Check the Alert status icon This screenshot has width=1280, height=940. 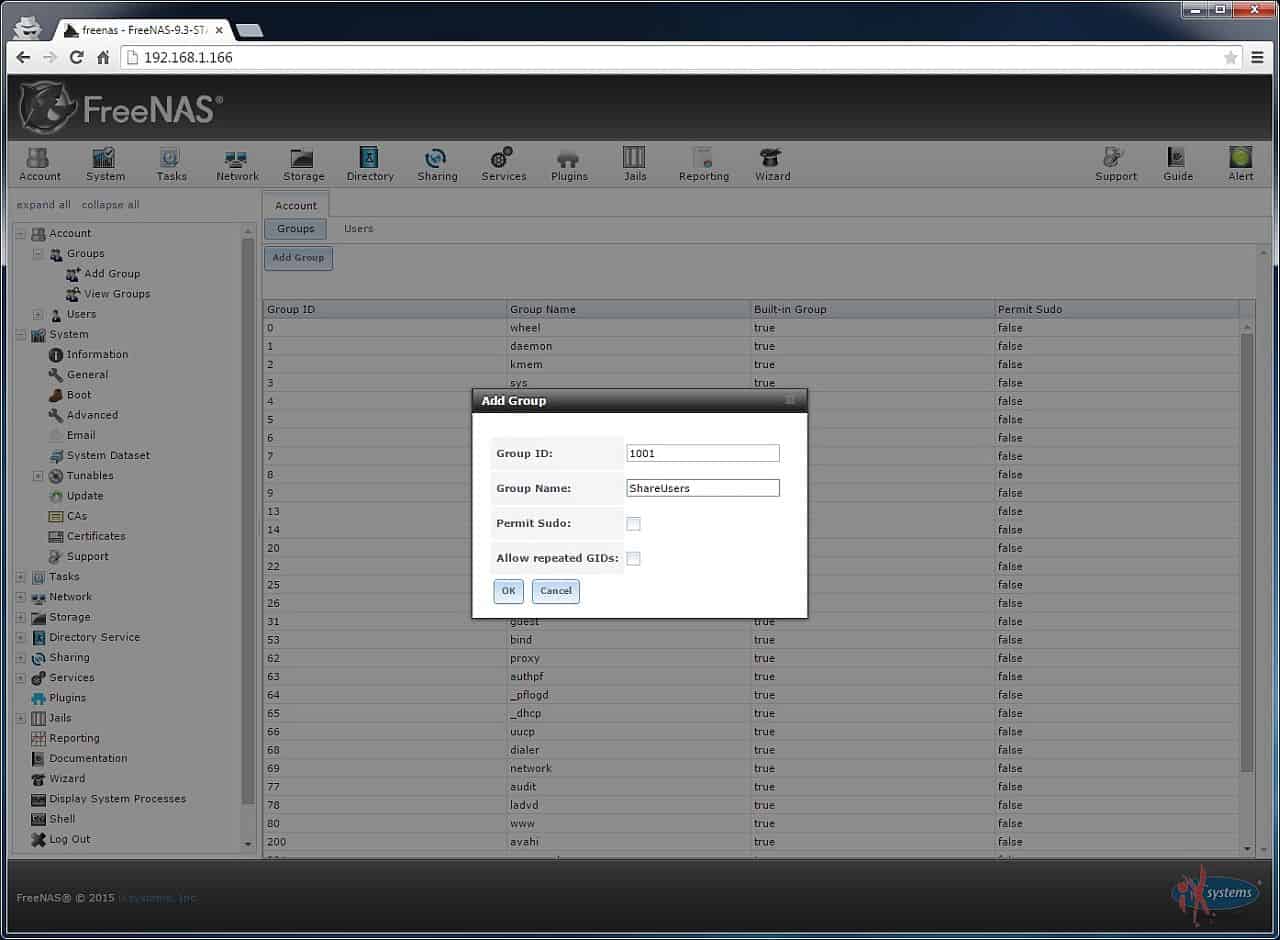[1241, 164]
